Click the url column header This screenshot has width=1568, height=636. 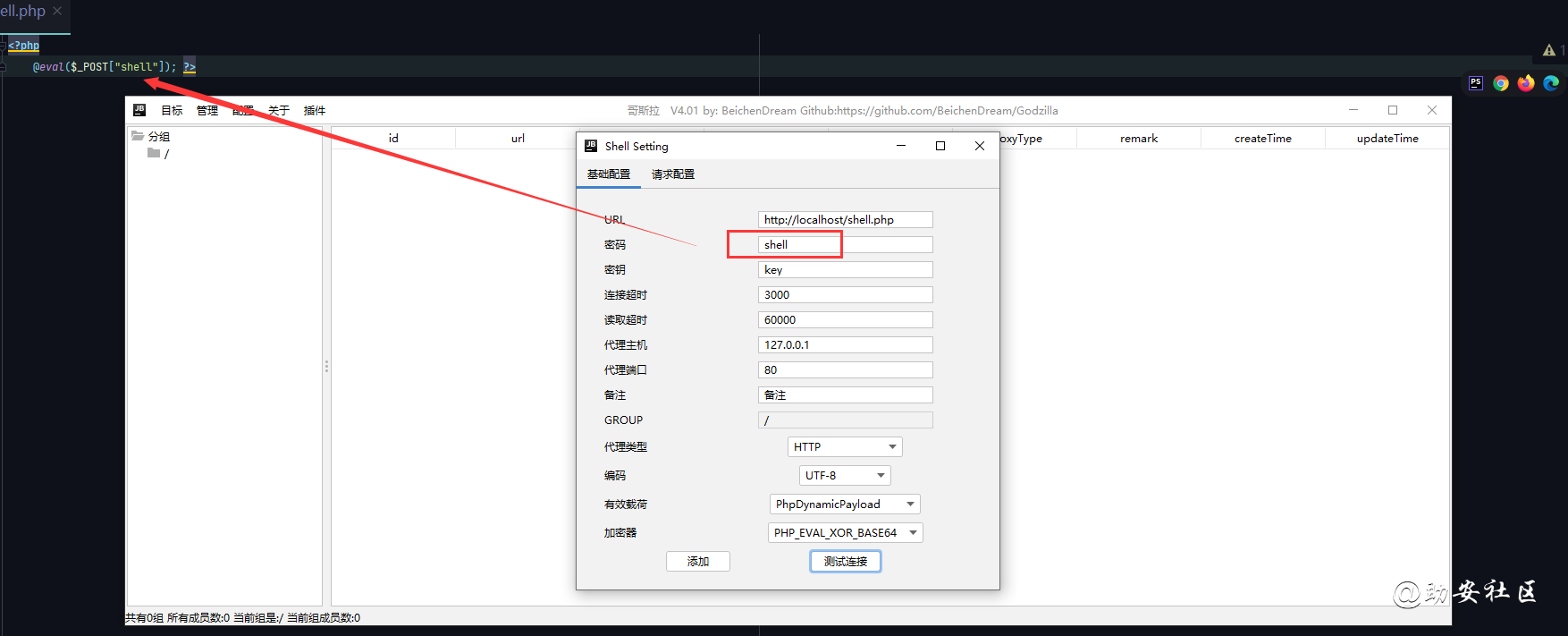[518, 138]
